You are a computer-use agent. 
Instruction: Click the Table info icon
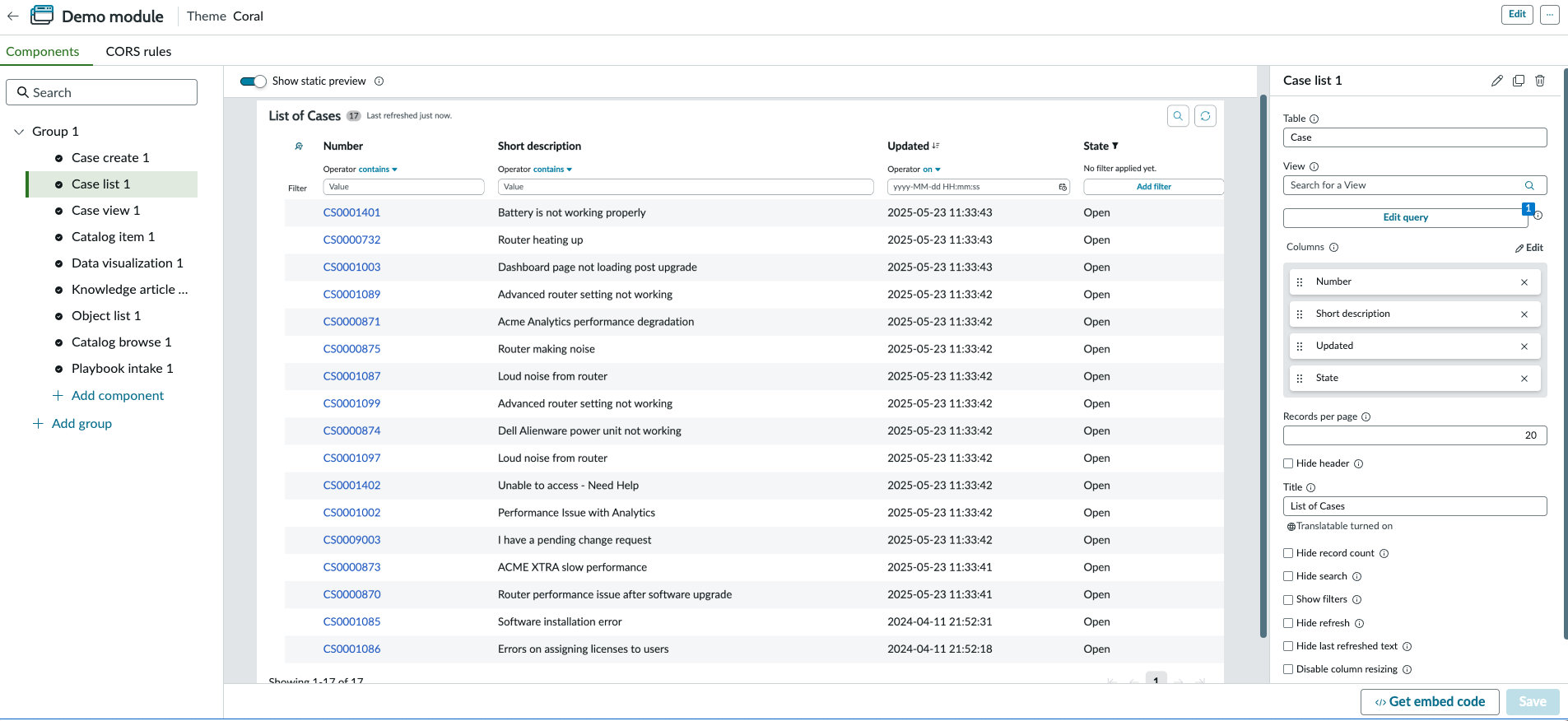coord(1314,119)
